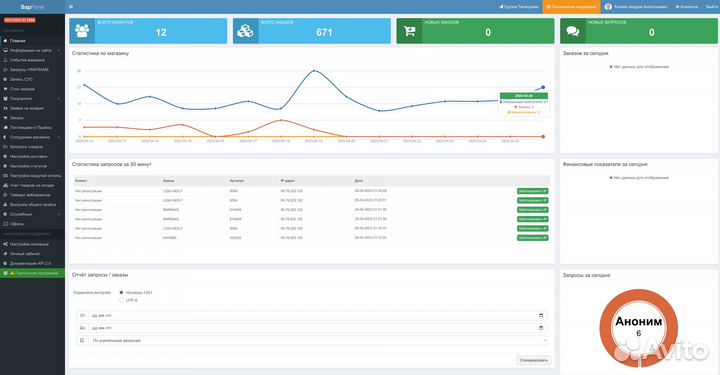
Task: Open the По уникальным запросам dropdown
Action: tap(317, 341)
